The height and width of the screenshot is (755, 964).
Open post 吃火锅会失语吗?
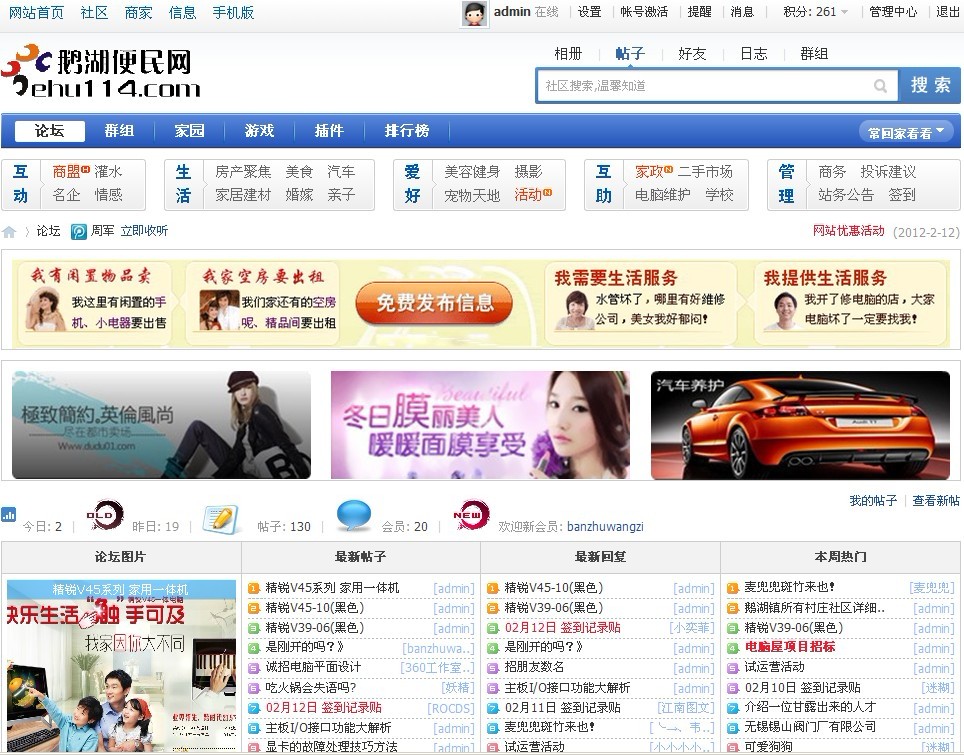click(x=310, y=687)
